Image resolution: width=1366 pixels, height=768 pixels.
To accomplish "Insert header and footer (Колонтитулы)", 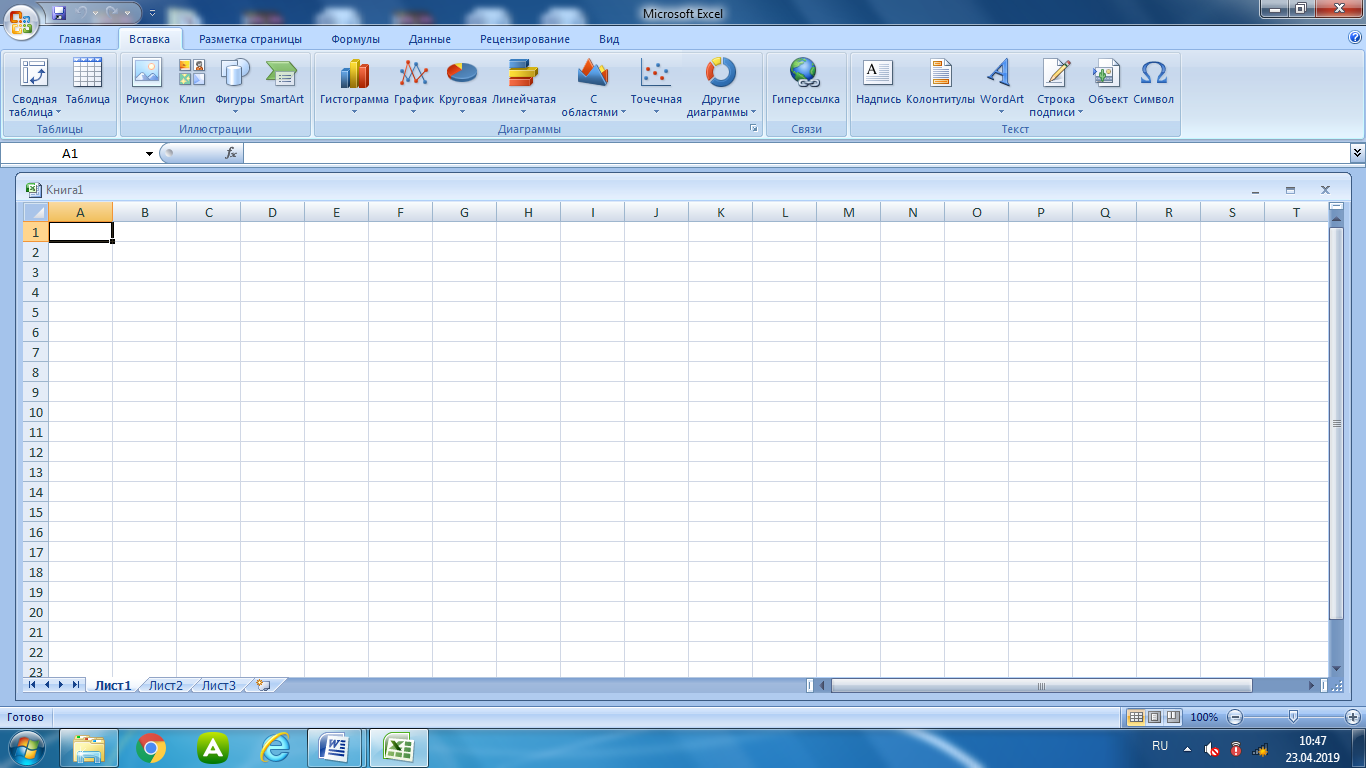I will [x=940, y=81].
